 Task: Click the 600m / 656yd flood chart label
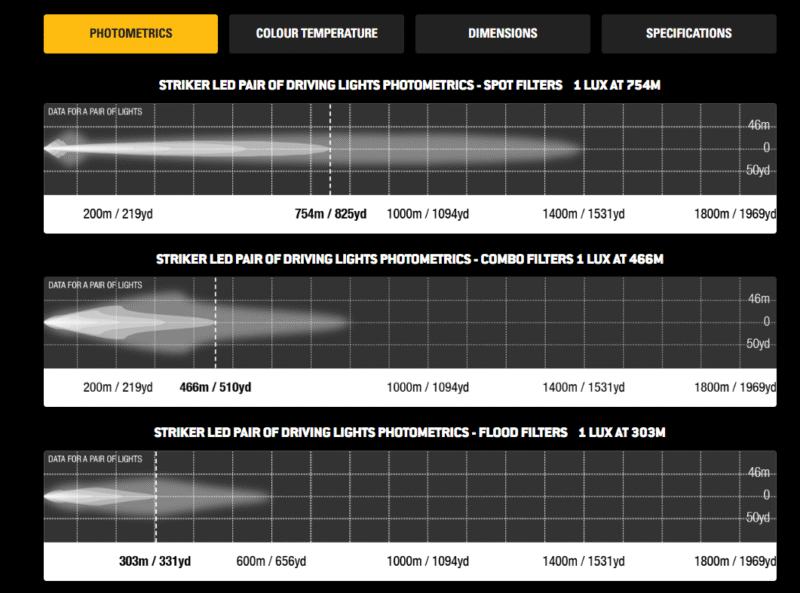[x=270, y=561]
